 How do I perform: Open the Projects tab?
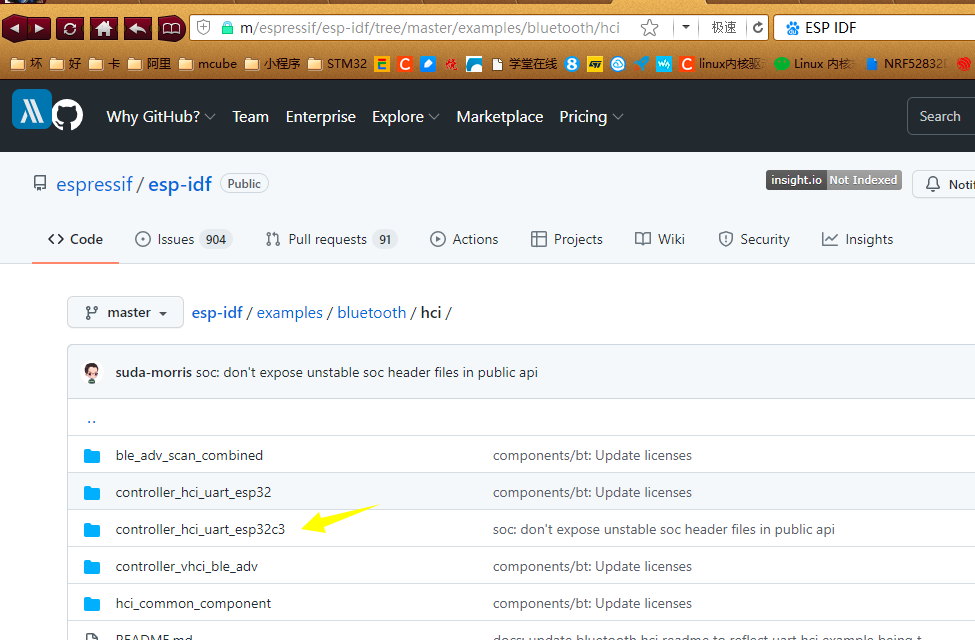(x=566, y=239)
